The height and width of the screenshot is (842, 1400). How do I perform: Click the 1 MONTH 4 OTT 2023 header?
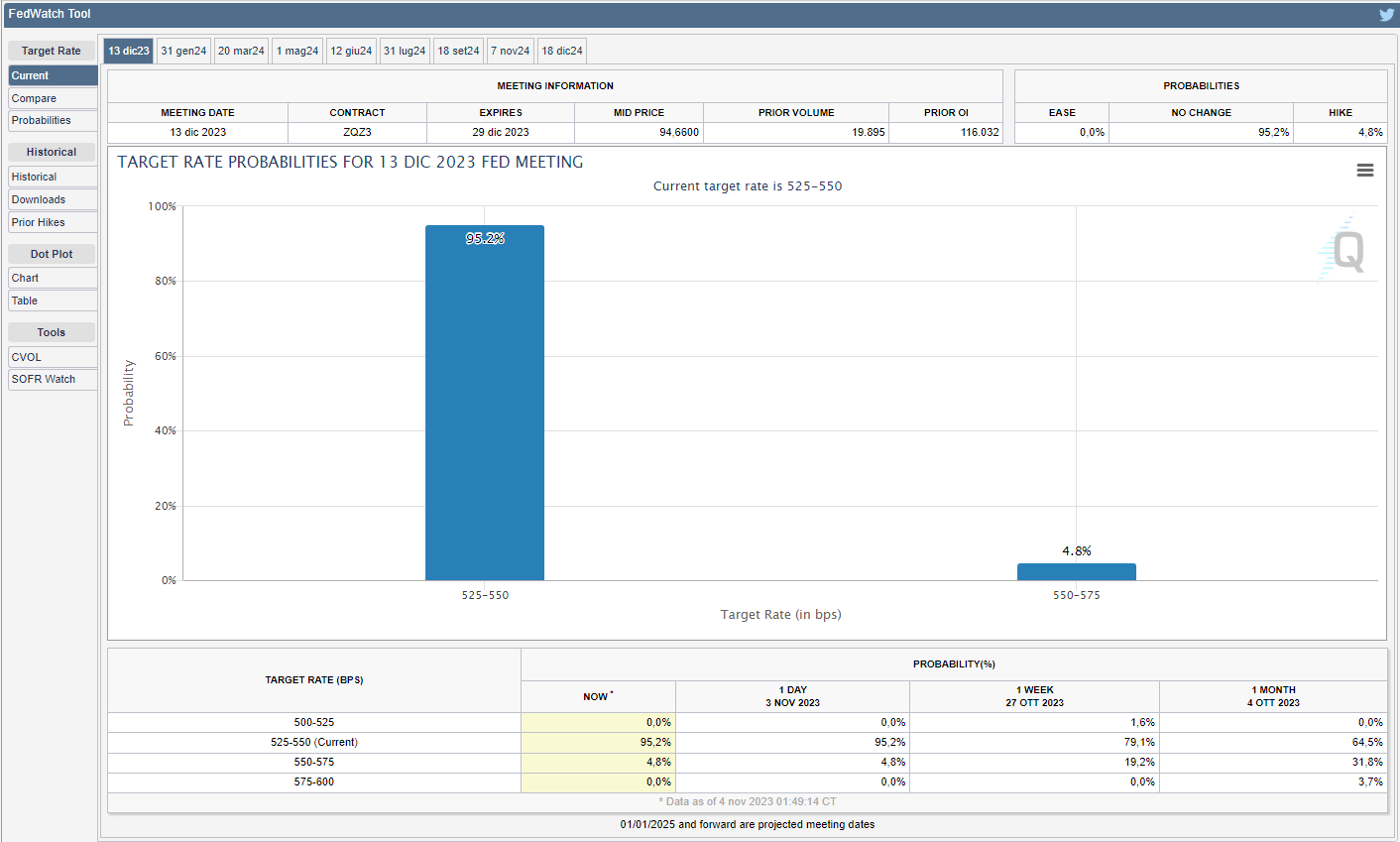pyautogui.click(x=1273, y=696)
